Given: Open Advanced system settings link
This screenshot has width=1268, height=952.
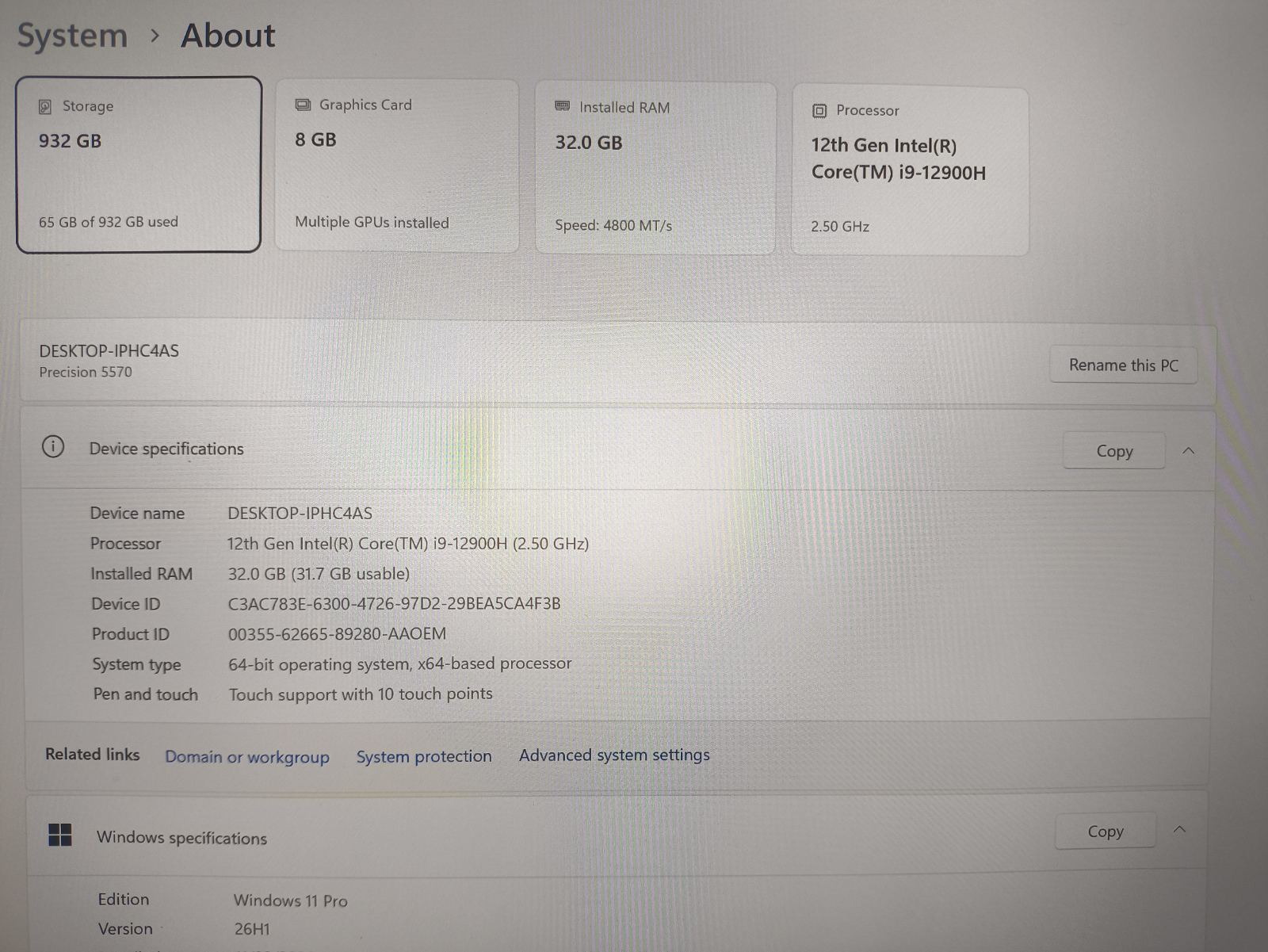Looking at the screenshot, I should coord(614,755).
